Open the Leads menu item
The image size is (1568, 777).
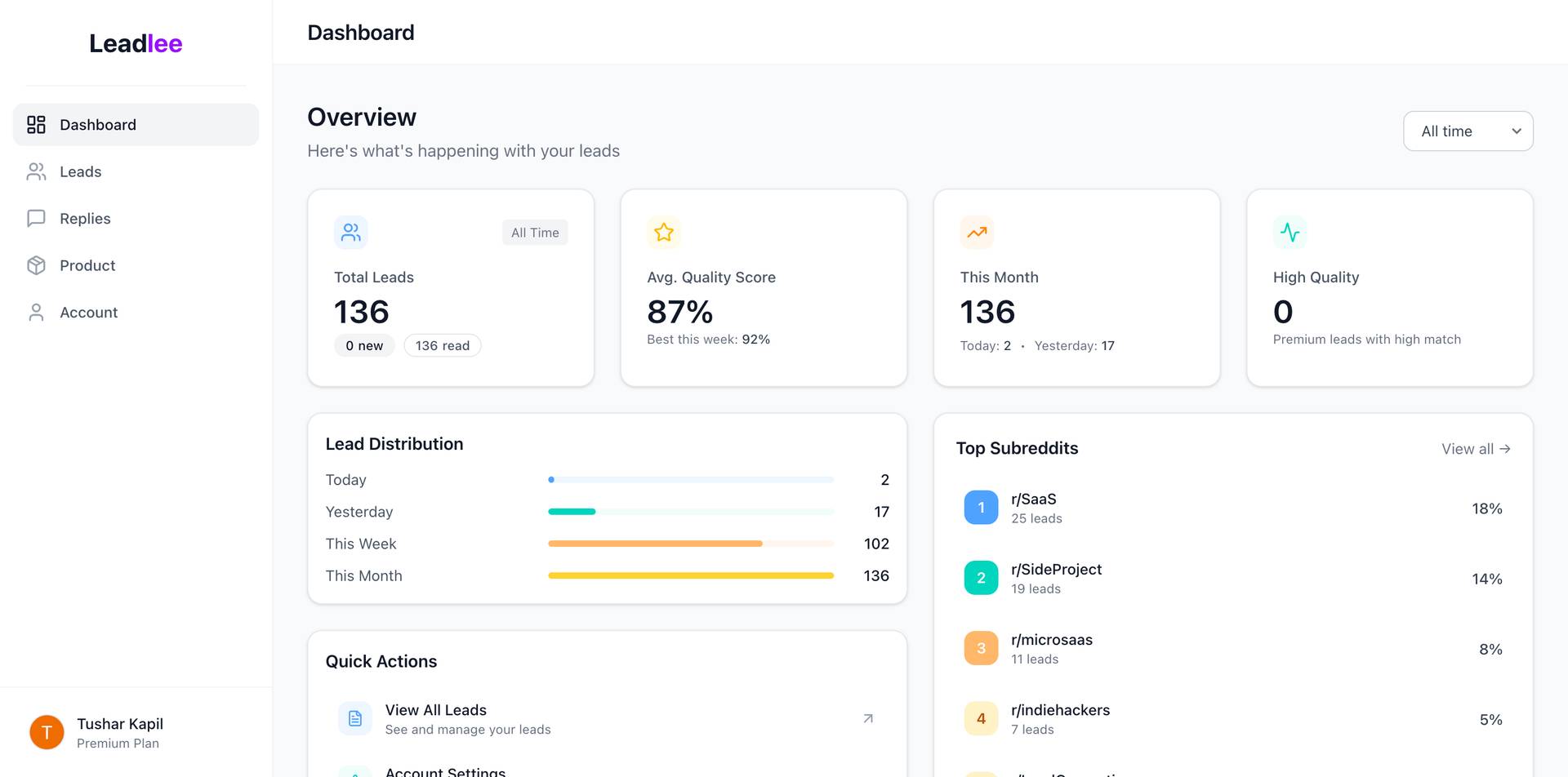pyautogui.click(x=80, y=171)
